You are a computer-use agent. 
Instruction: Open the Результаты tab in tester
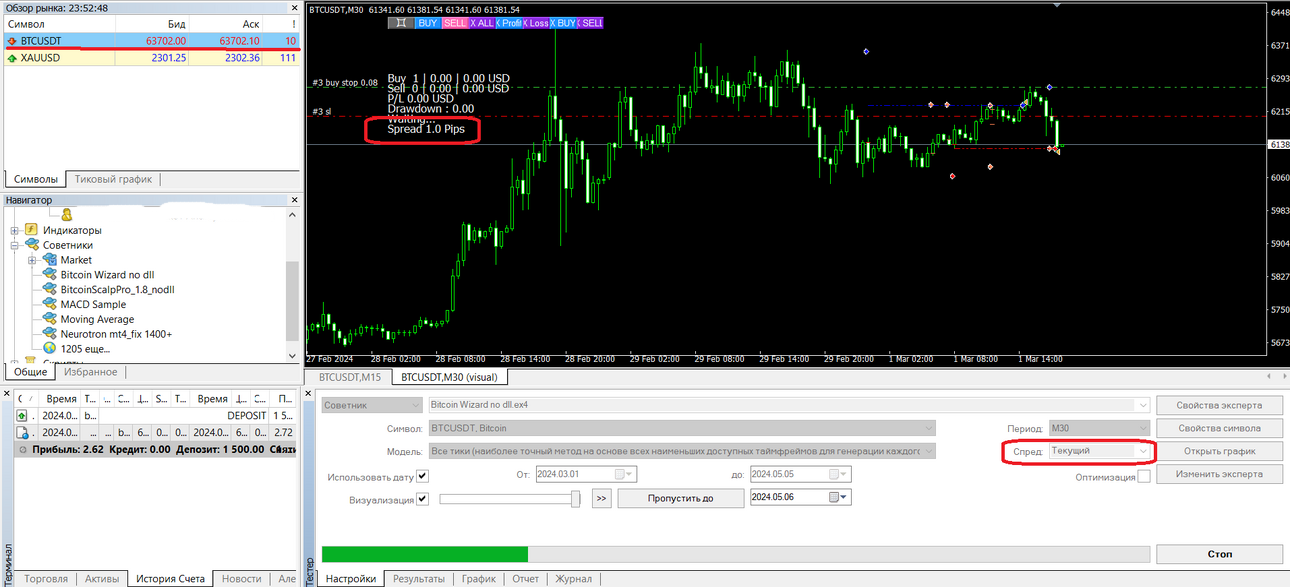coord(418,578)
